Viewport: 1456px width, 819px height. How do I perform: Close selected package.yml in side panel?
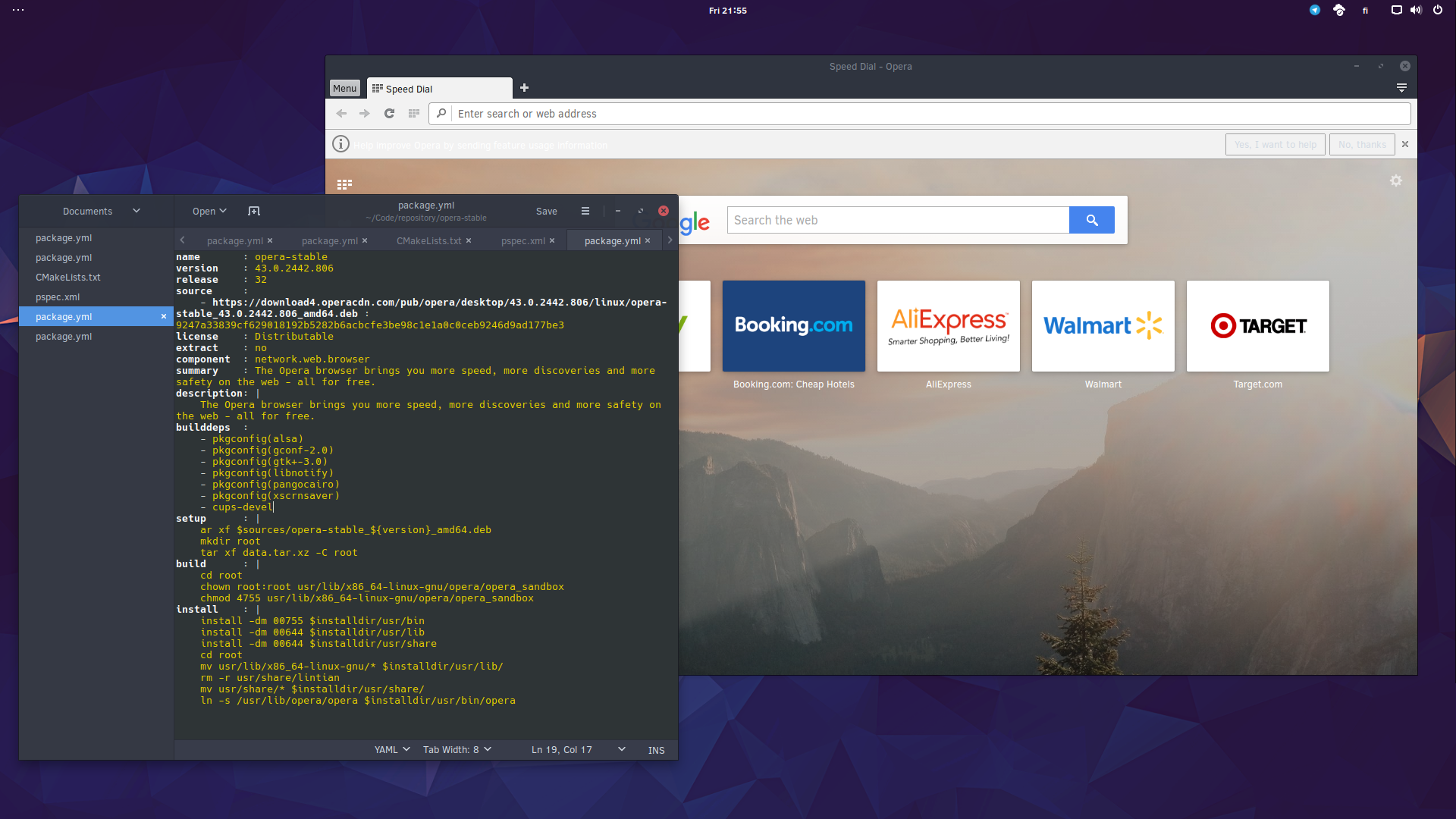(x=163, y=316)
